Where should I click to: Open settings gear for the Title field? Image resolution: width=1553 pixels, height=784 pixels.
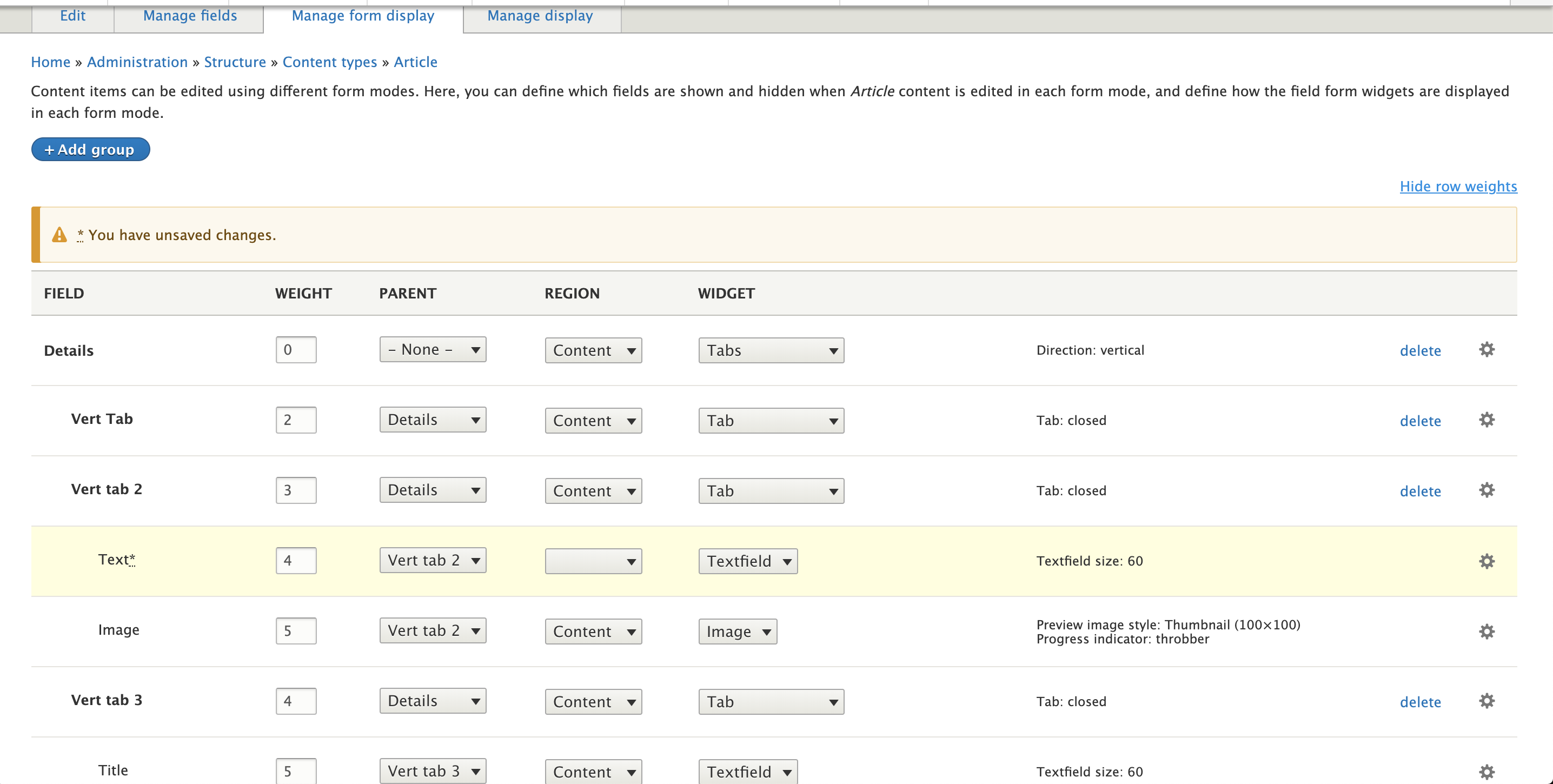point(1486,772)
